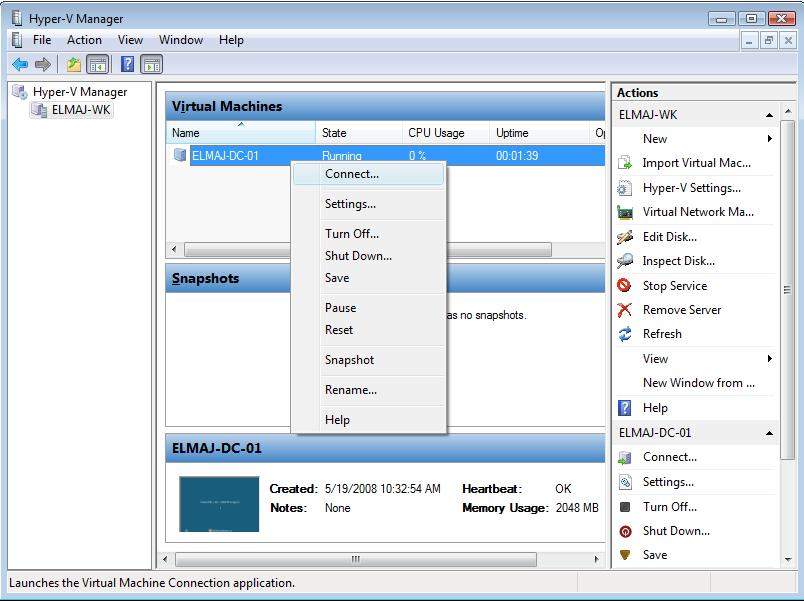
Task: Sort virtual machines by Uptime column
Action: [540, 133]
